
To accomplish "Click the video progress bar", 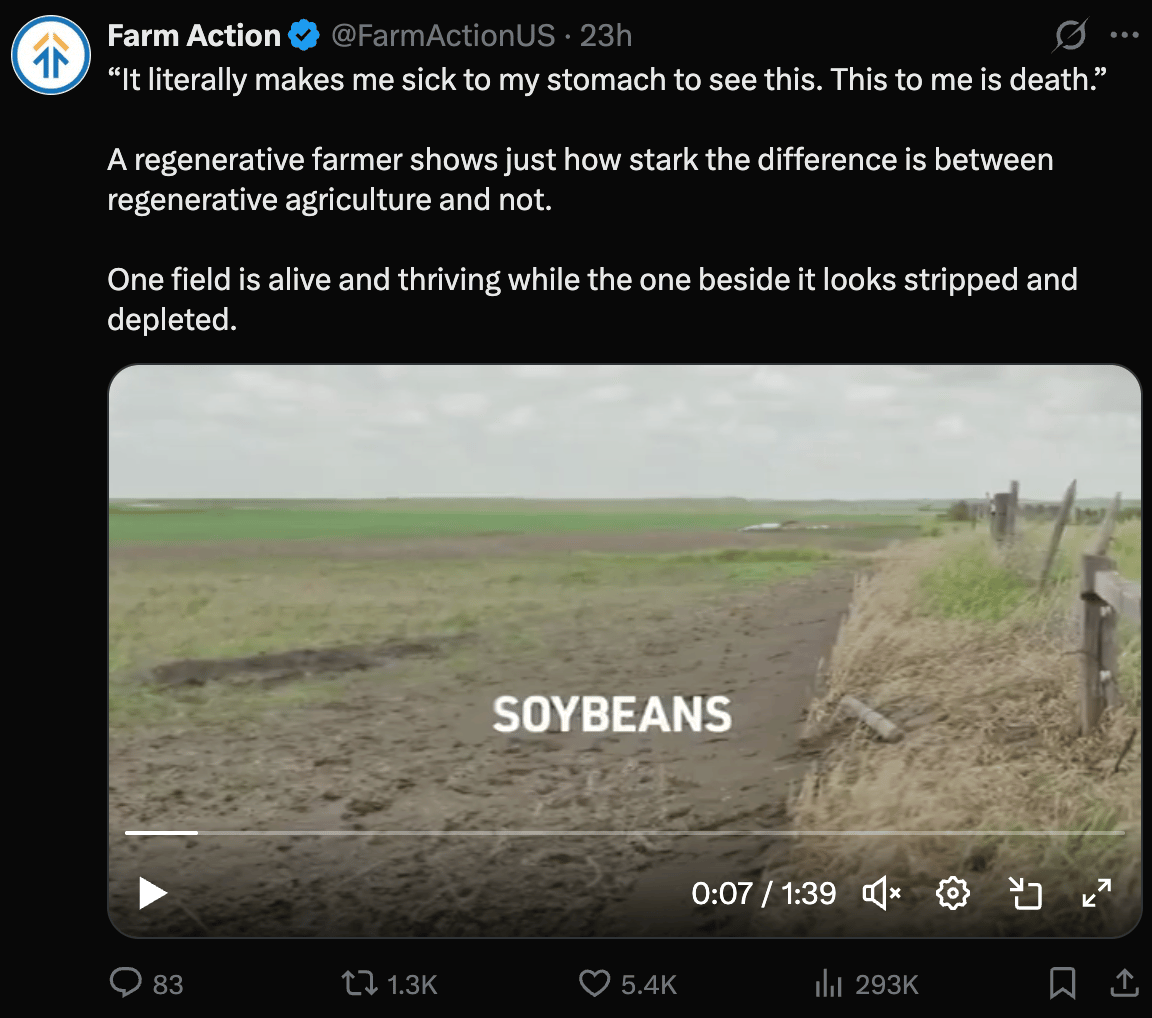I will point(624,832).
